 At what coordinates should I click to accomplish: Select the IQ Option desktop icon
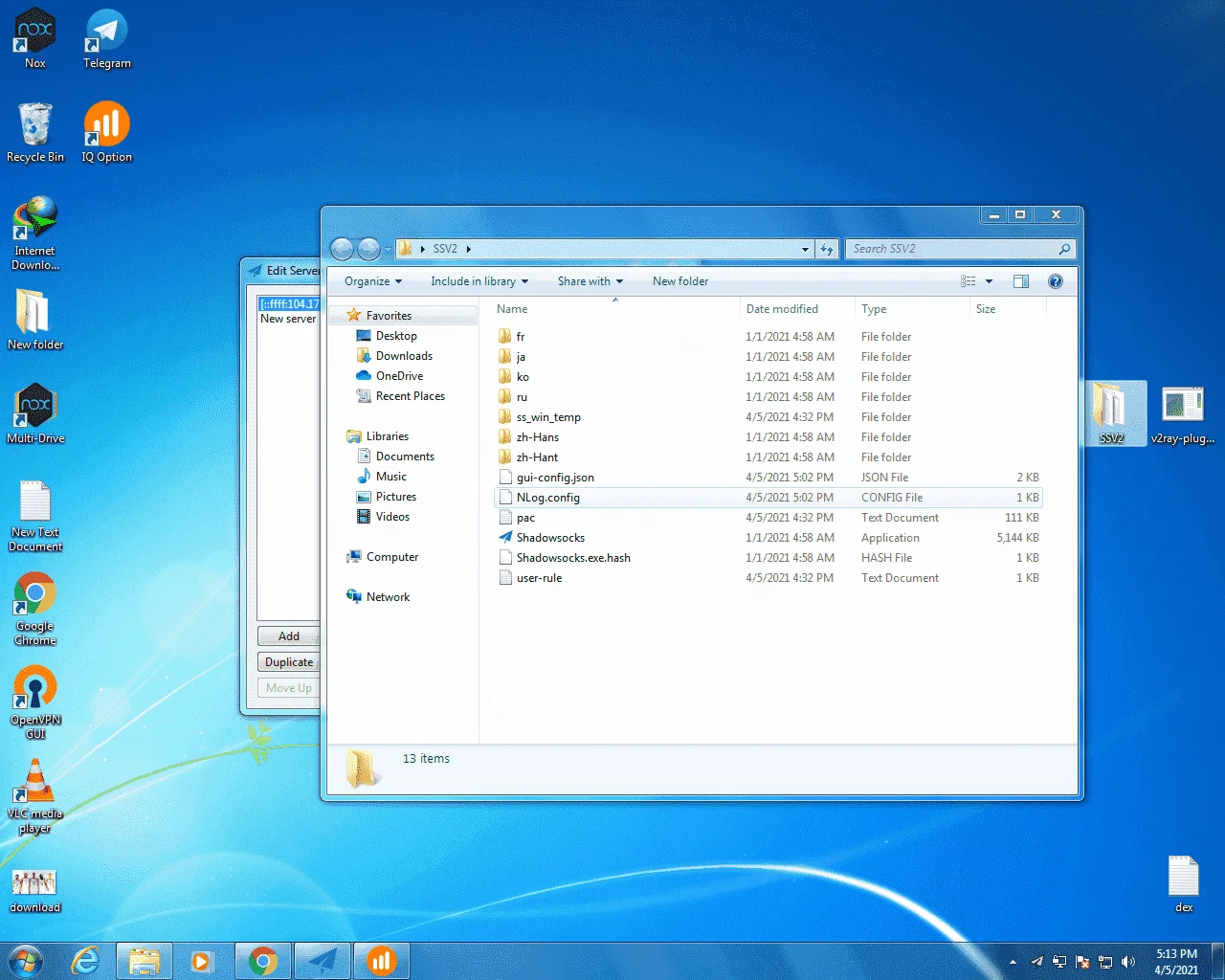click(107, 132)
